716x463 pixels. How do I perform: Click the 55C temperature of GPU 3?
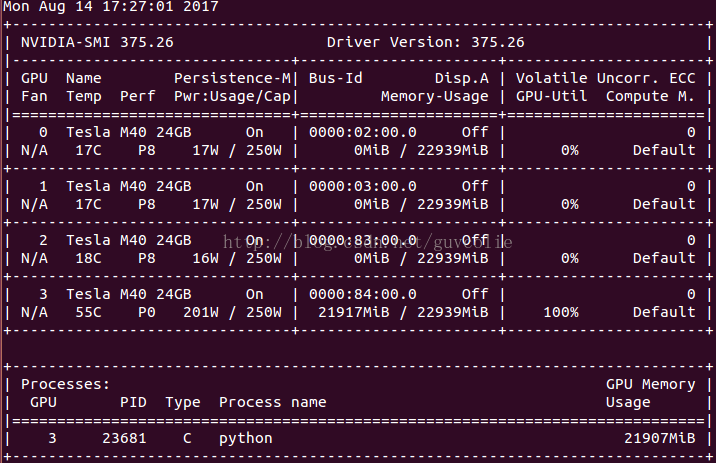point(88,312)
